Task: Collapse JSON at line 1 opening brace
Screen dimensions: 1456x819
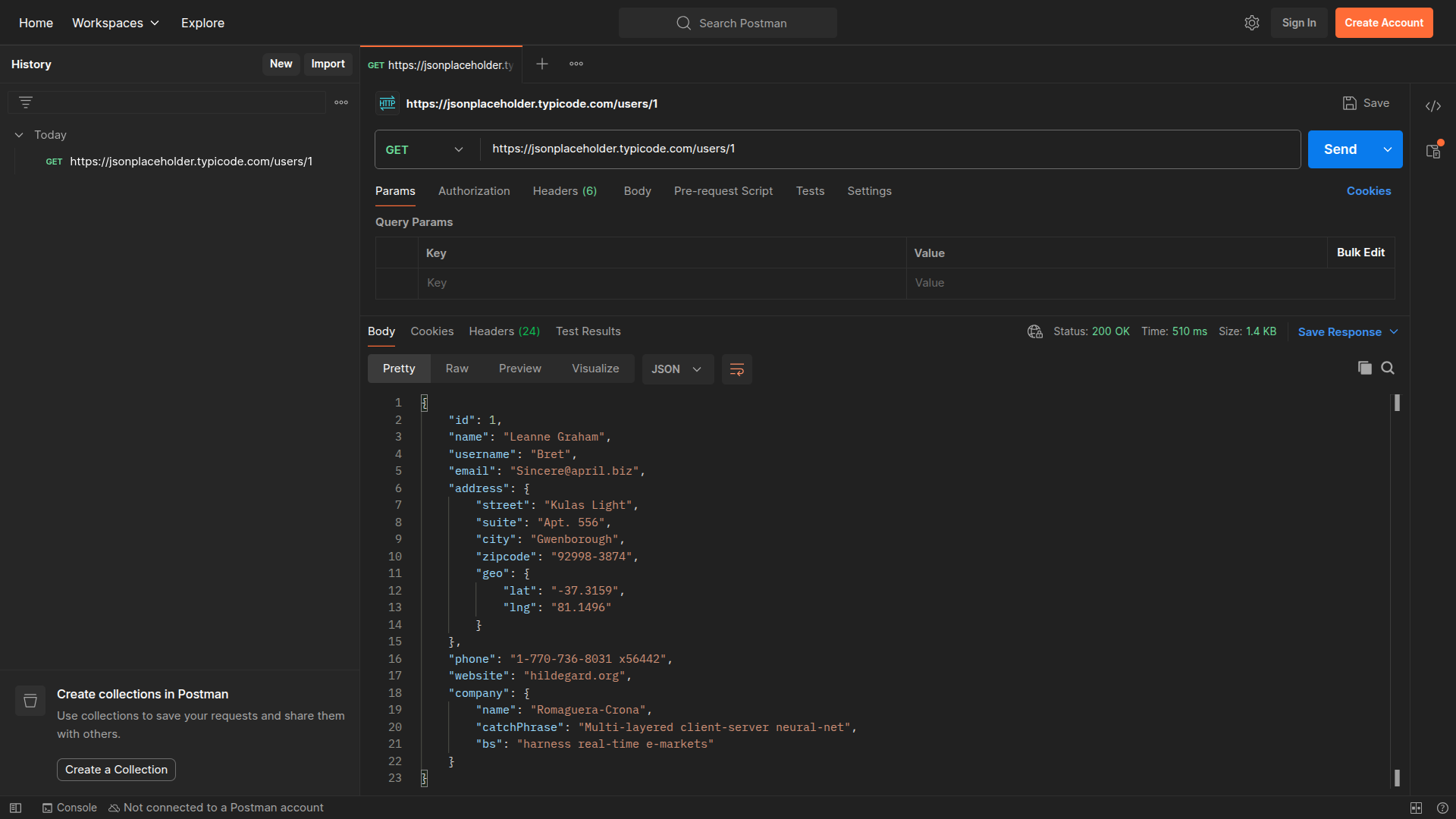Action: click(425, 403)
